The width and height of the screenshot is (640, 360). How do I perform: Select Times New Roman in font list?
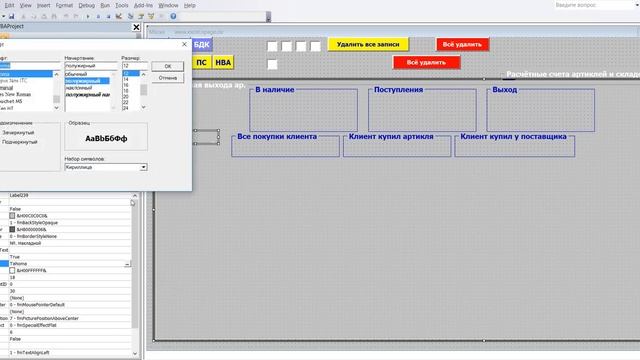point(16,94)
